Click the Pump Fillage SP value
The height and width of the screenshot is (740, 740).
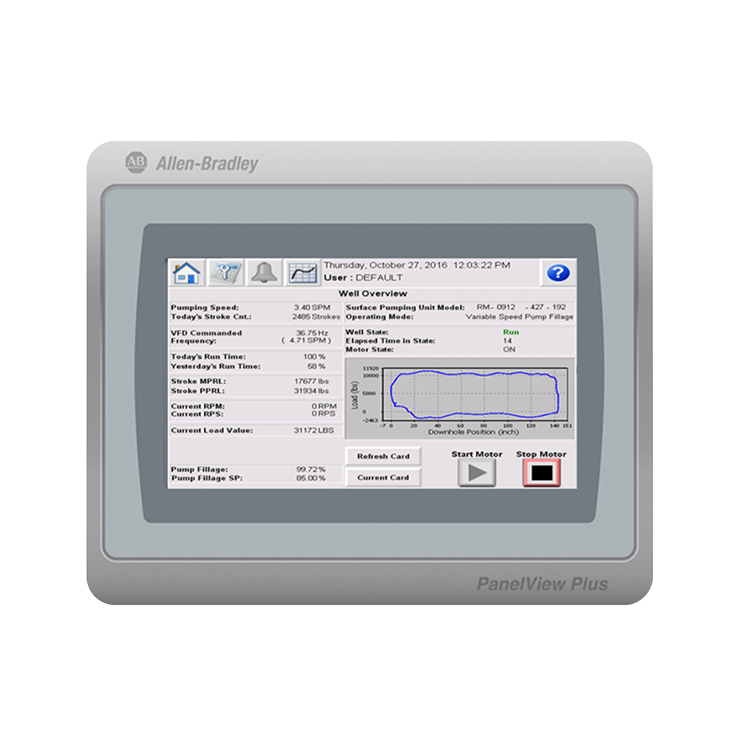pyautogui.click(x=311, y=478)
